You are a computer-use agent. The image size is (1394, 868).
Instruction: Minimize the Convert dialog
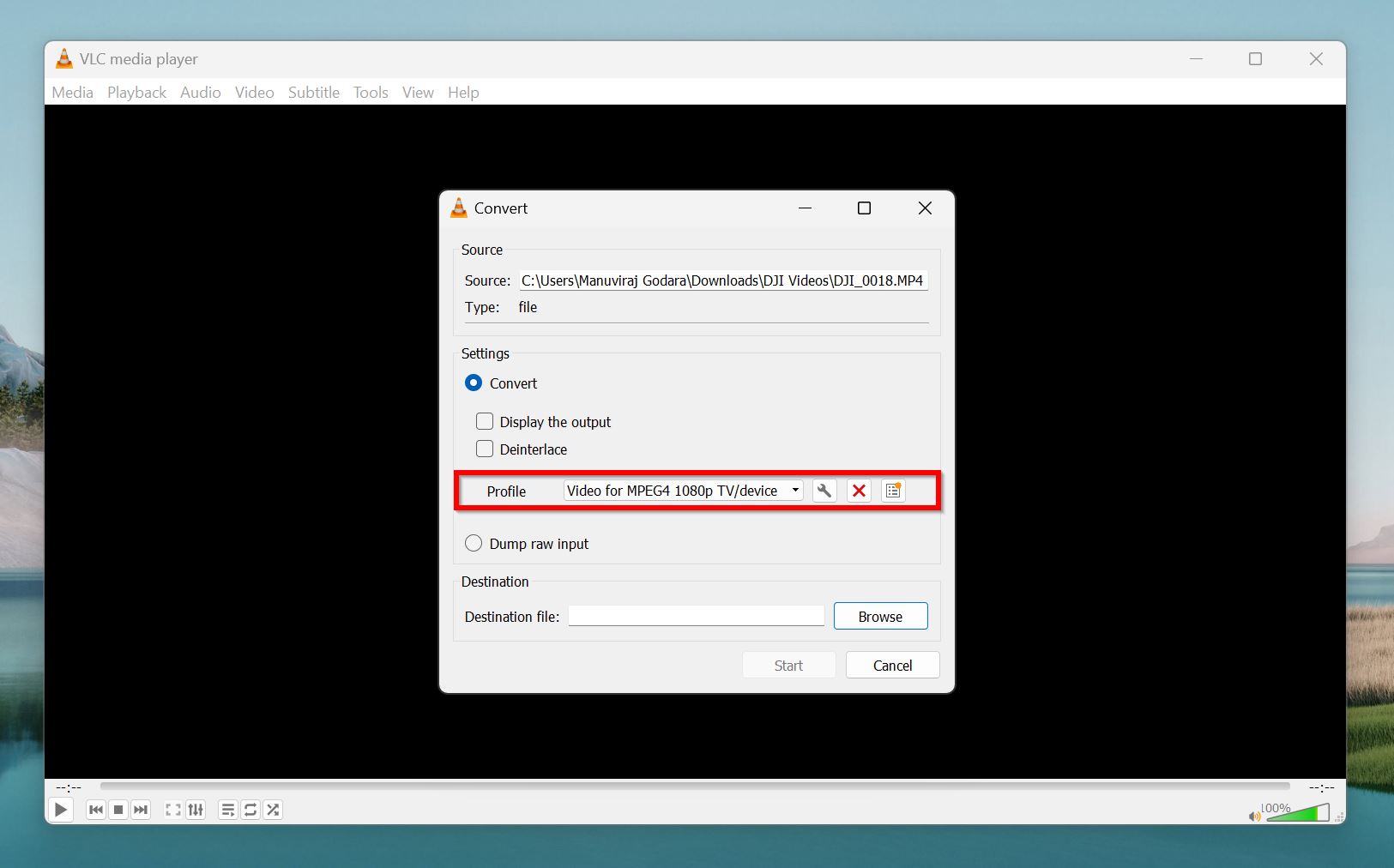click(805, 208)
